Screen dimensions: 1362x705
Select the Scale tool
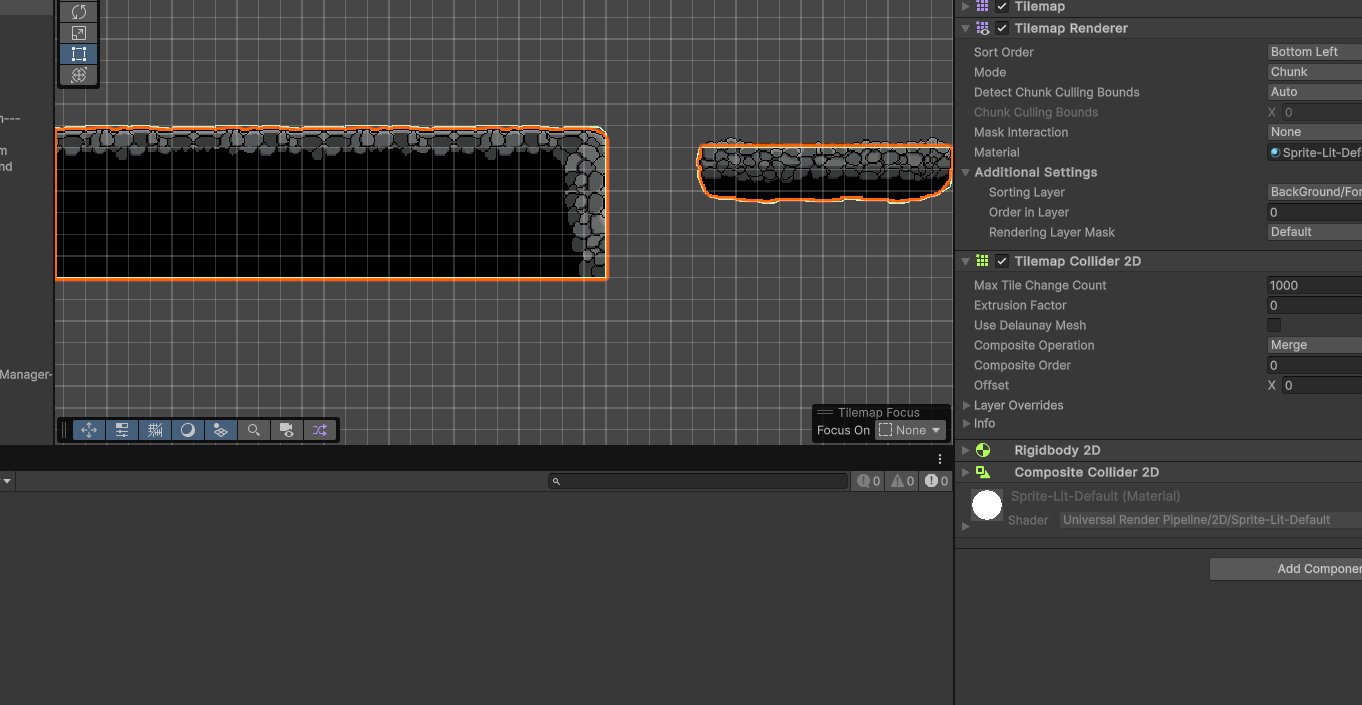[x=78, y=31]
